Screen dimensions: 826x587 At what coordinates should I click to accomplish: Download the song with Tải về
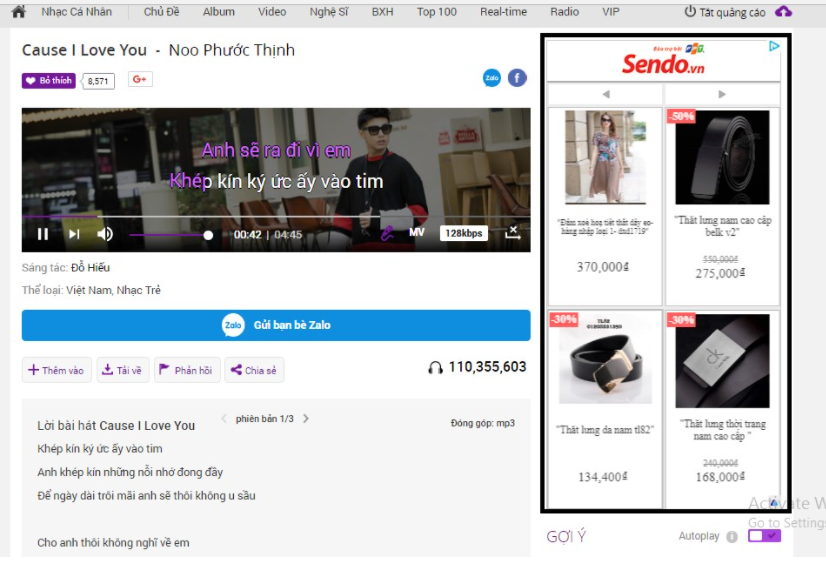click(x=122, y=370)
